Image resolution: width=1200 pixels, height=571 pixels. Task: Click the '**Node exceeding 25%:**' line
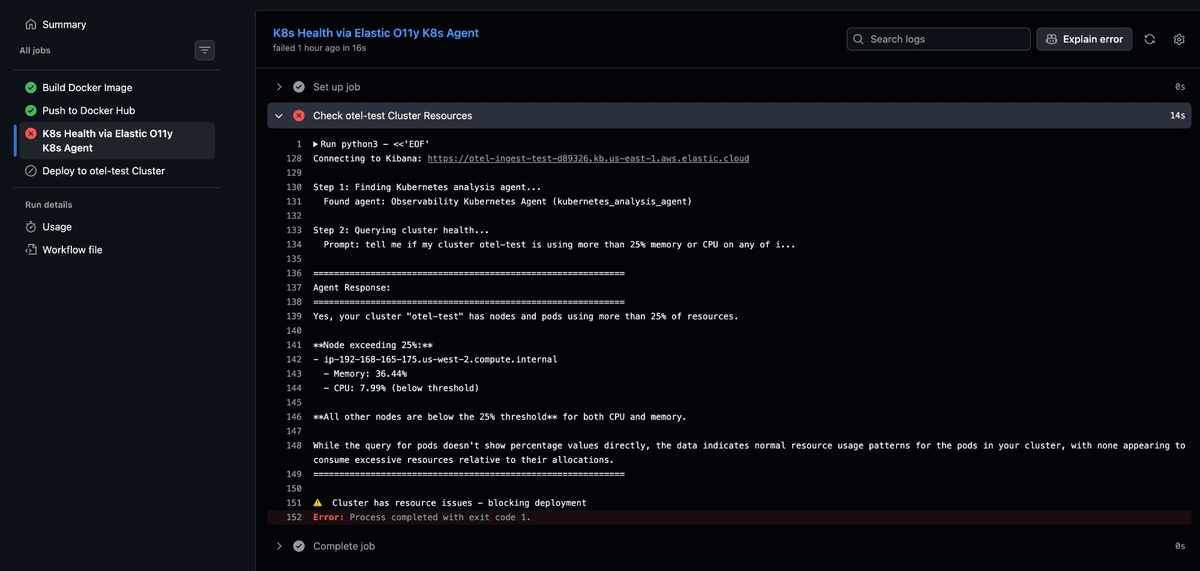[x=375, y=345]
